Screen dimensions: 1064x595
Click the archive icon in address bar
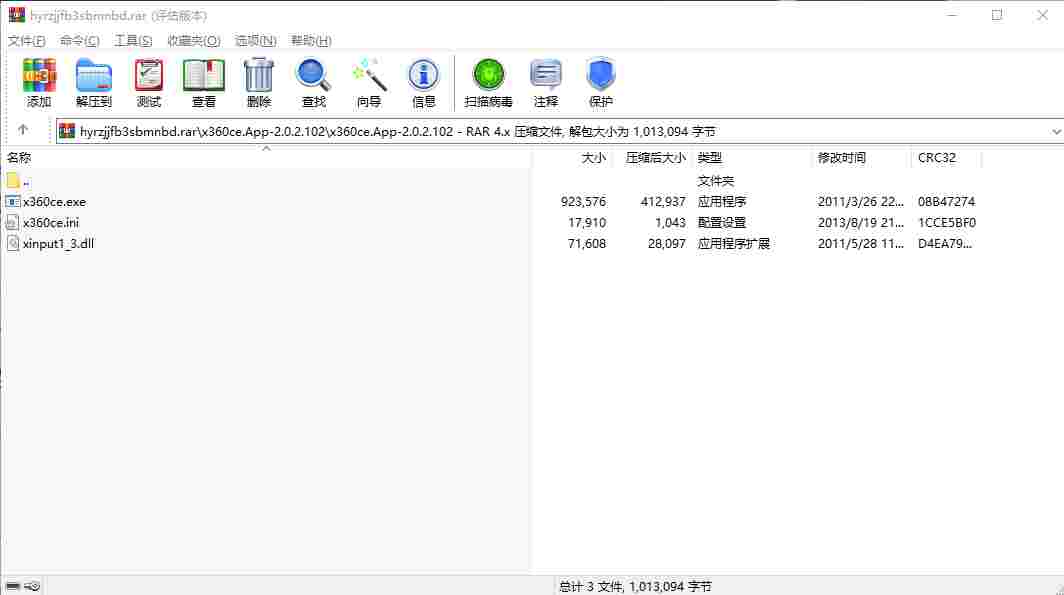pyautogui.click(x=66, y=131)
